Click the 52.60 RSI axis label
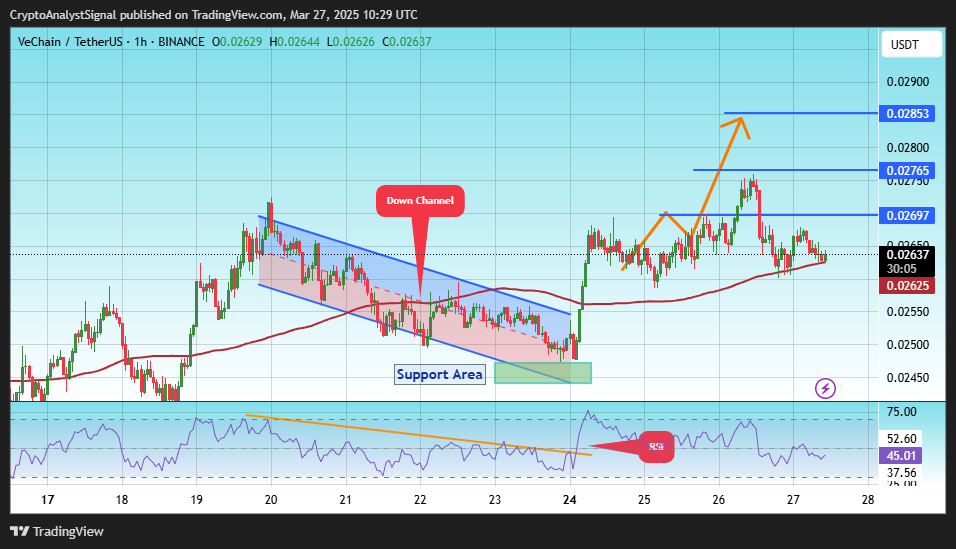This screenshot has height=549, width=956. point(901,439)
